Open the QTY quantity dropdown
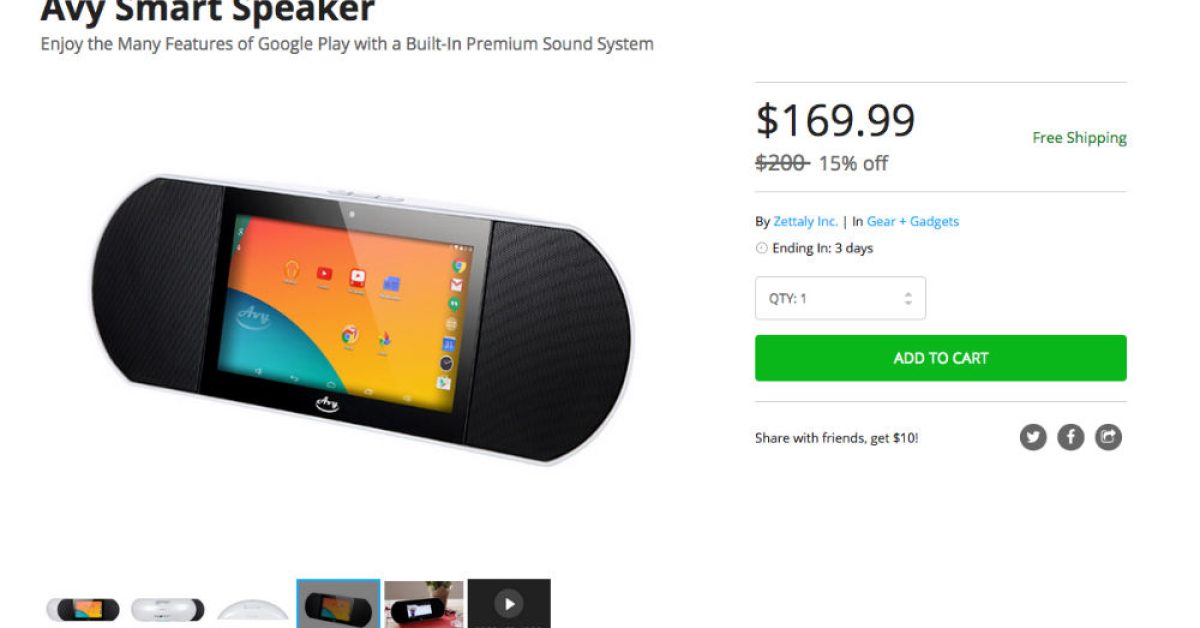 click(840, 298)
